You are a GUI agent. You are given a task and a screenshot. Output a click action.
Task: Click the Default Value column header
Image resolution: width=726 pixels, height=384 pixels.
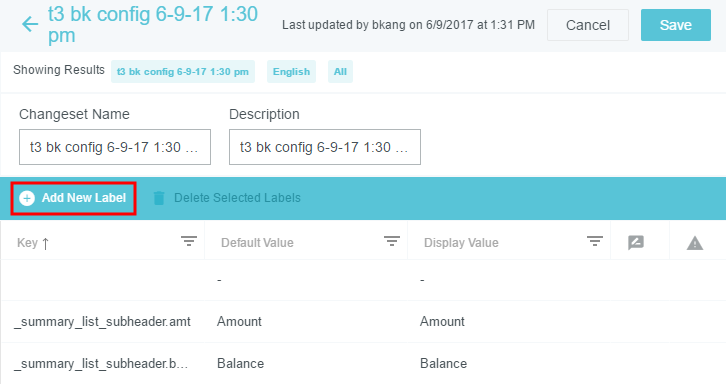click(x=257, y=243)
